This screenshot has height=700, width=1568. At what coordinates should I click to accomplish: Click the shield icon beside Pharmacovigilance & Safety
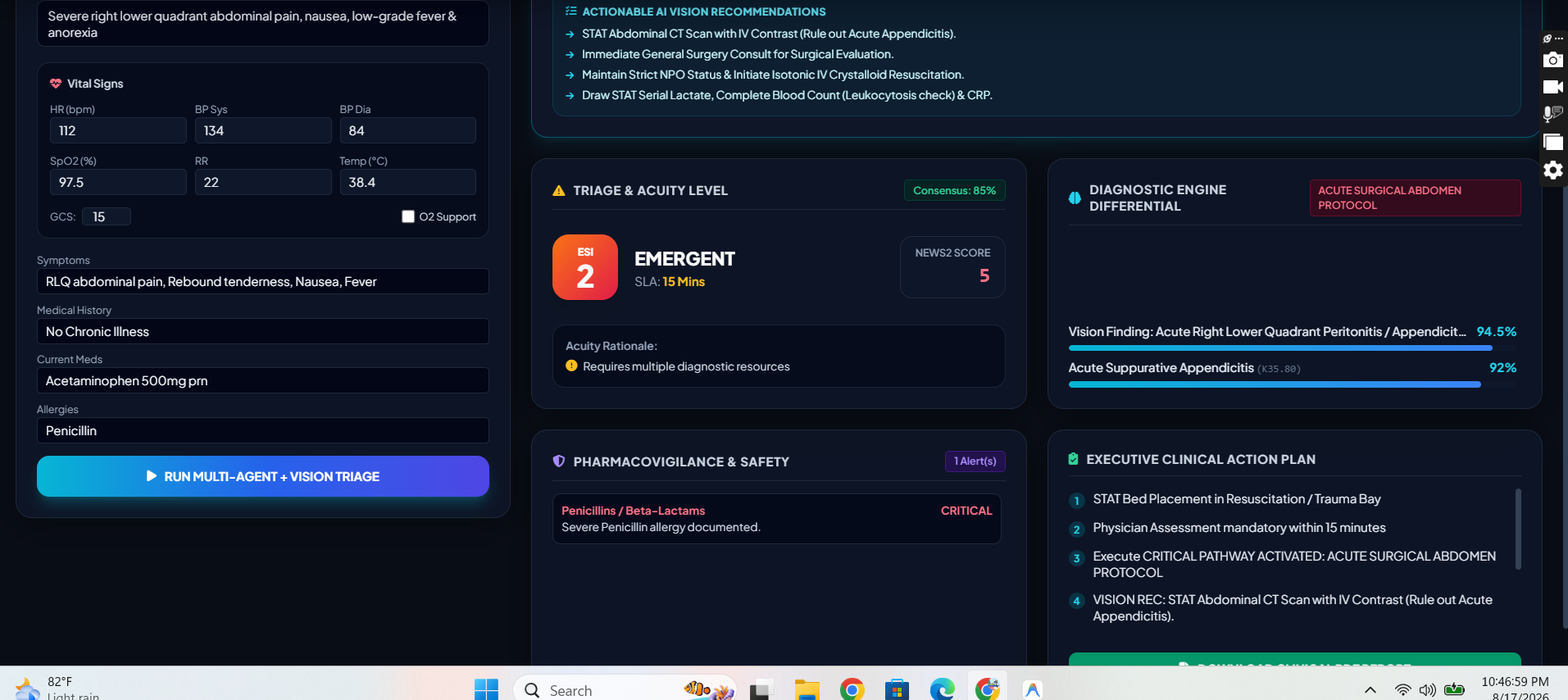(x=559, y=461)
